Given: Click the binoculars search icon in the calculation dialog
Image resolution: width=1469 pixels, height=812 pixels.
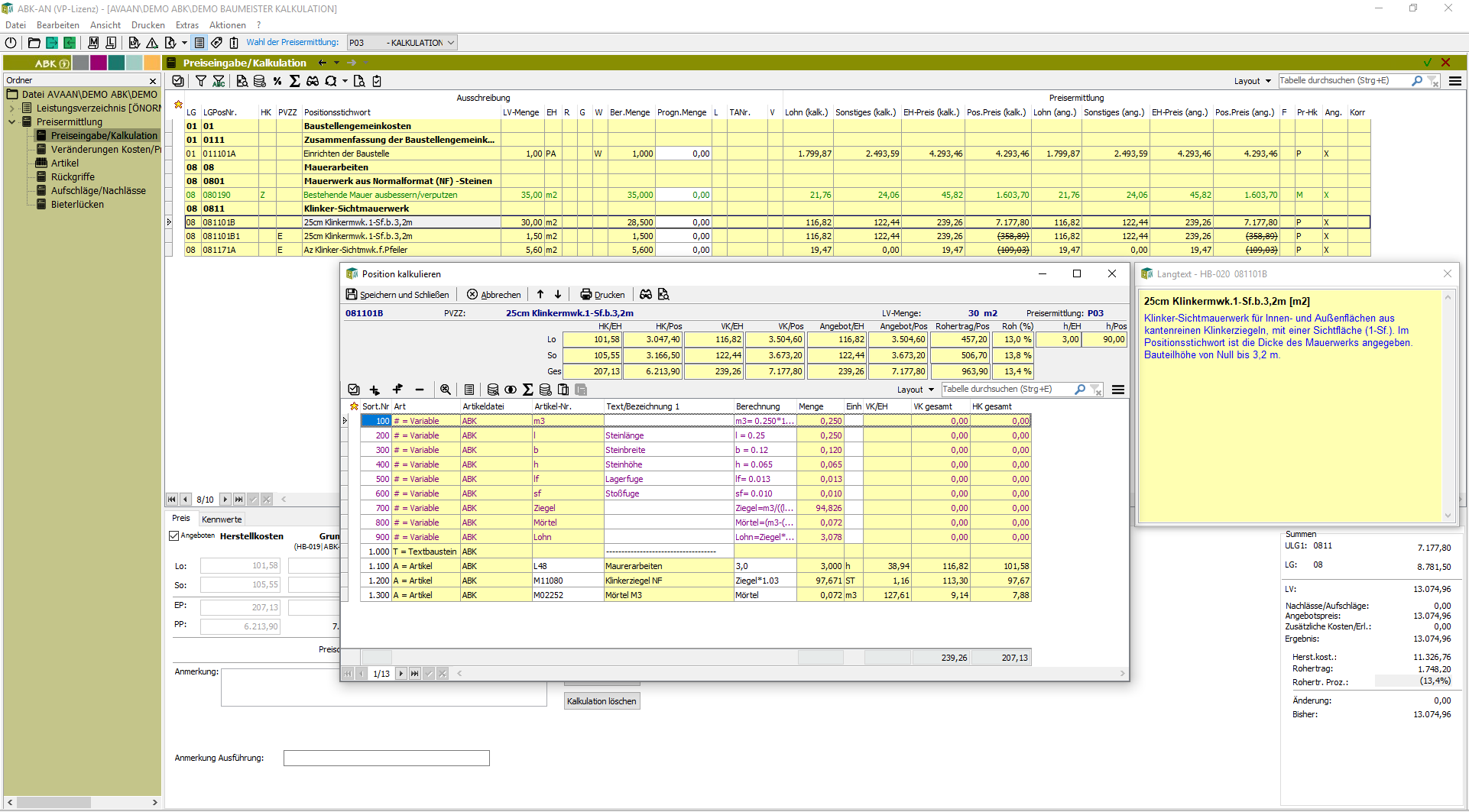Looking at the screenshot, I should click(646, 295).
